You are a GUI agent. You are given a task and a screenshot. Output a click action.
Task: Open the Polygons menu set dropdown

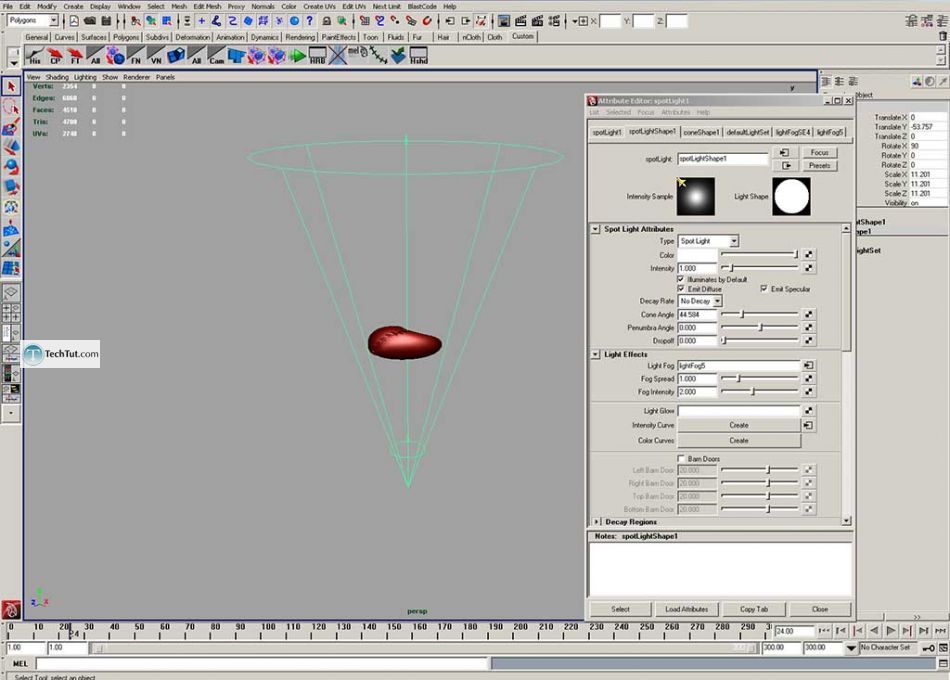tap(53, 21)
